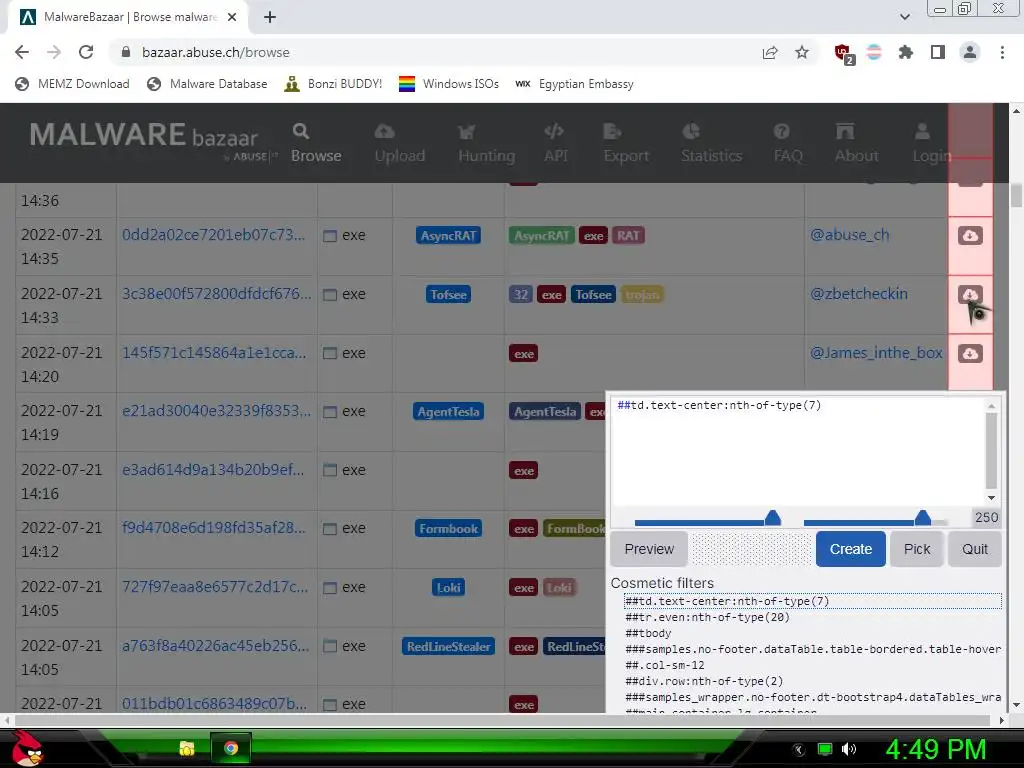Download the AsyncRAT sample via cloud icon
The height and width of the screenshot is (768, 1024).
970,236
